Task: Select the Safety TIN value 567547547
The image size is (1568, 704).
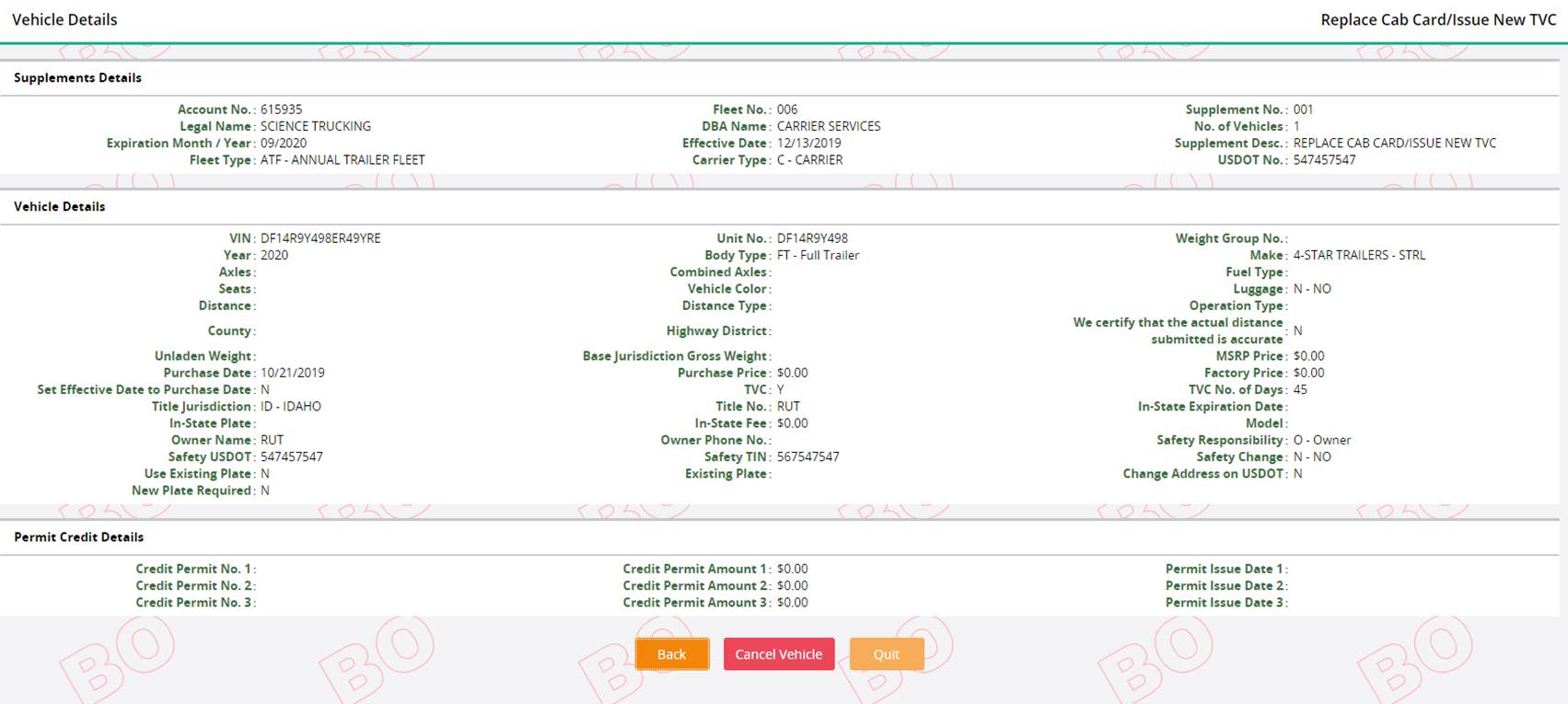Action: pos(807,457)
